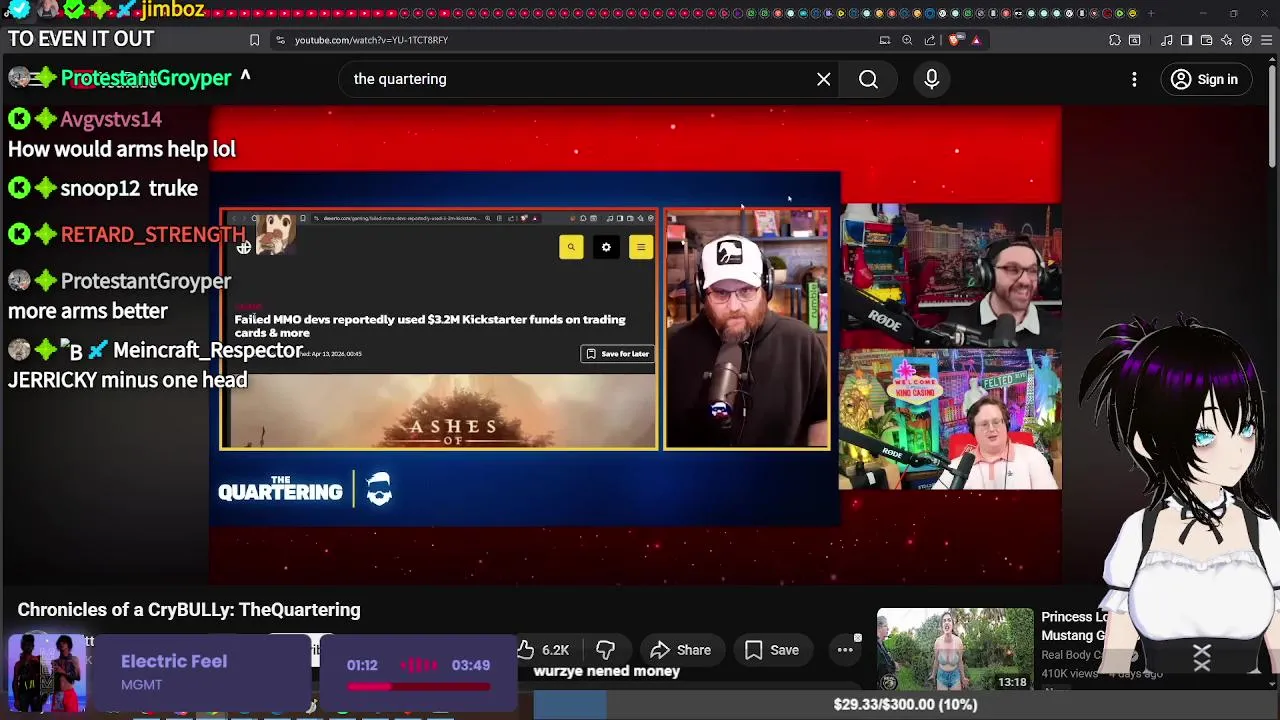
Task: Click 'Save for later' in the article
Action: click(x=617, y=354)
